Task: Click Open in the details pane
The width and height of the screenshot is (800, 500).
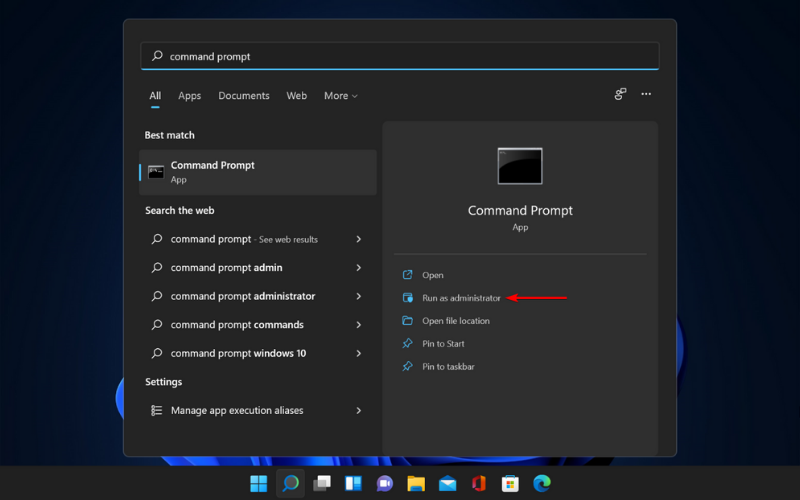Action: 433,275
